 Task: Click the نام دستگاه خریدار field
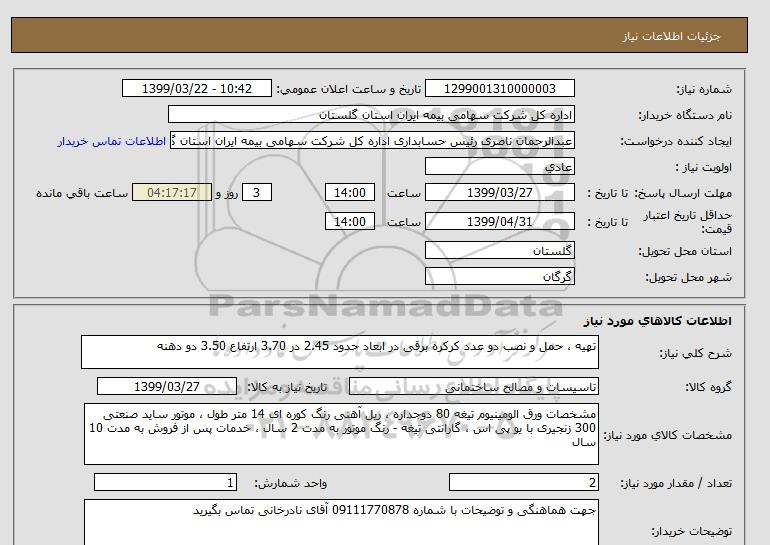[371, 114]
